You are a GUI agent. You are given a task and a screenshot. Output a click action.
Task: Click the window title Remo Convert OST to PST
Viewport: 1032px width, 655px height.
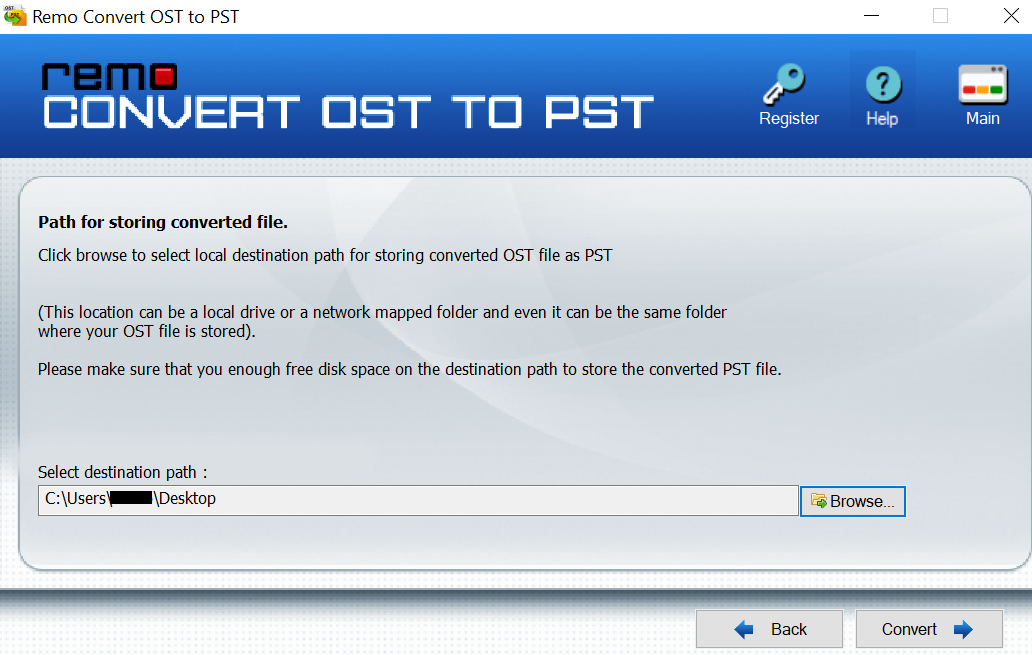[x=135, y=16]
